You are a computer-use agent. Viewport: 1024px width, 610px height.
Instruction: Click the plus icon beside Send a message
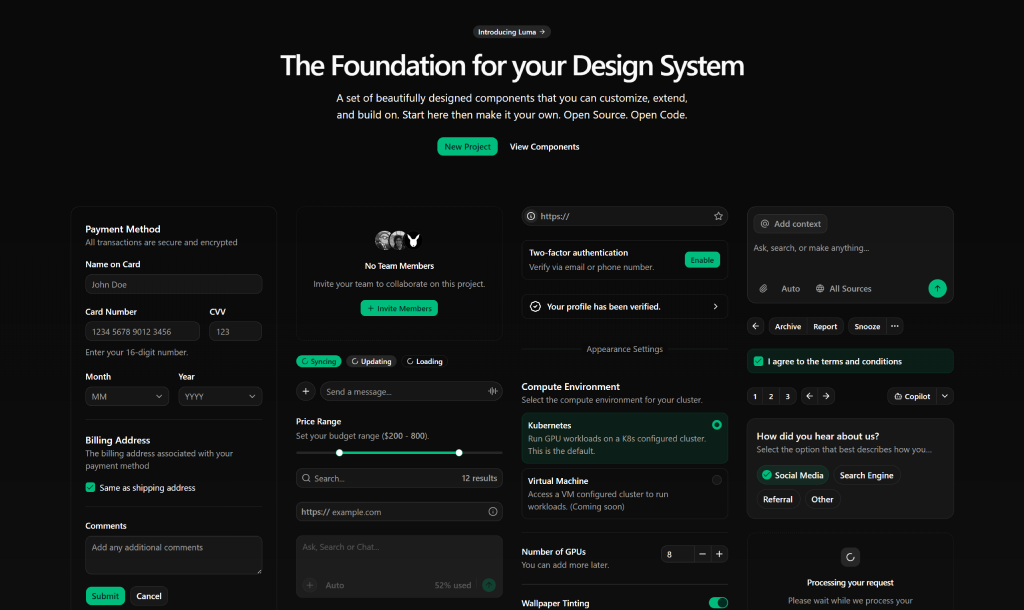click(306, 391)
